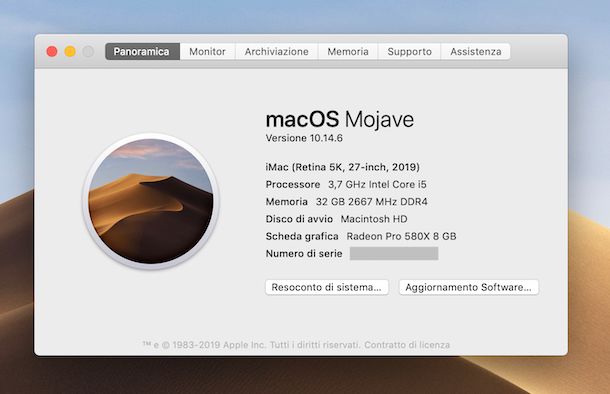The image size is (610, 394).
Task: Click the Macintosh HD startup disk value
Action: pyautogui.click(x=374, y=219)
